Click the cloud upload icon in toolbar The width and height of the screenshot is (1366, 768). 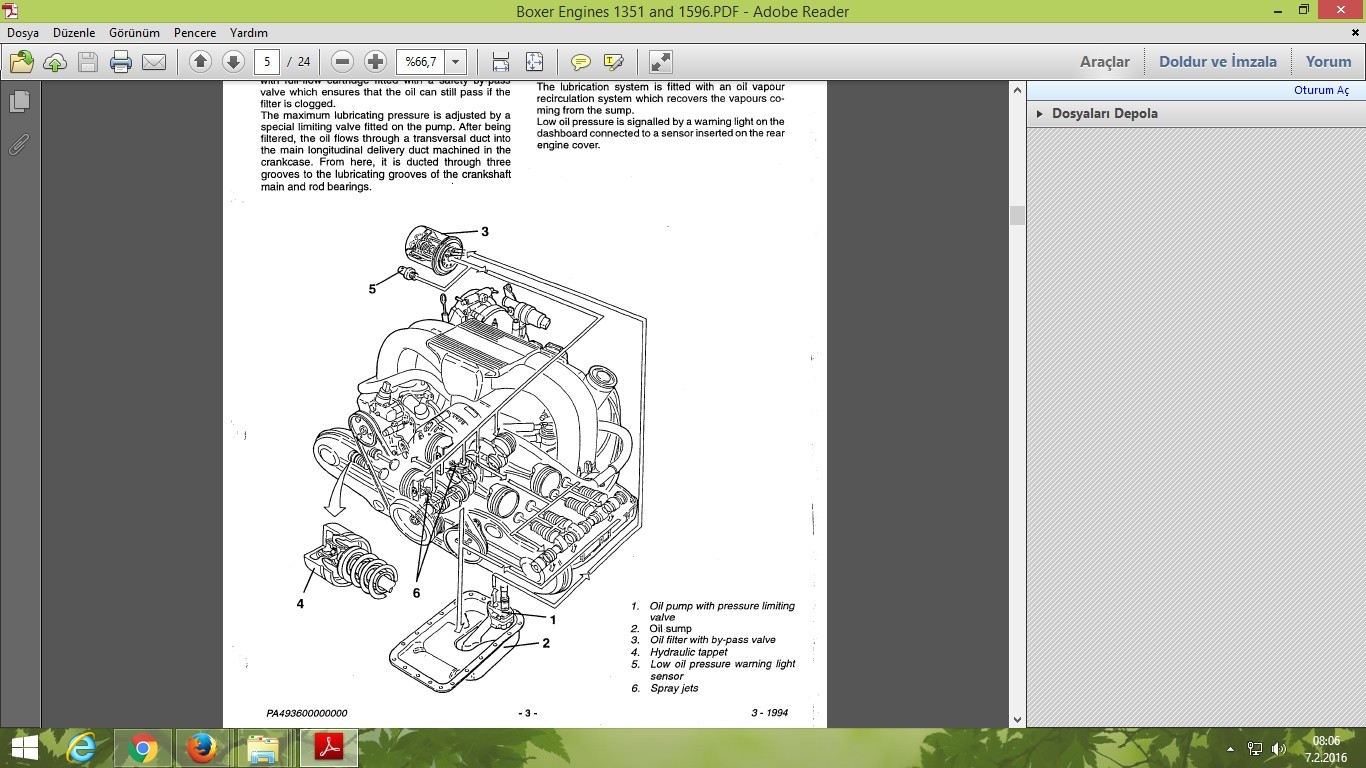(55, 62)
